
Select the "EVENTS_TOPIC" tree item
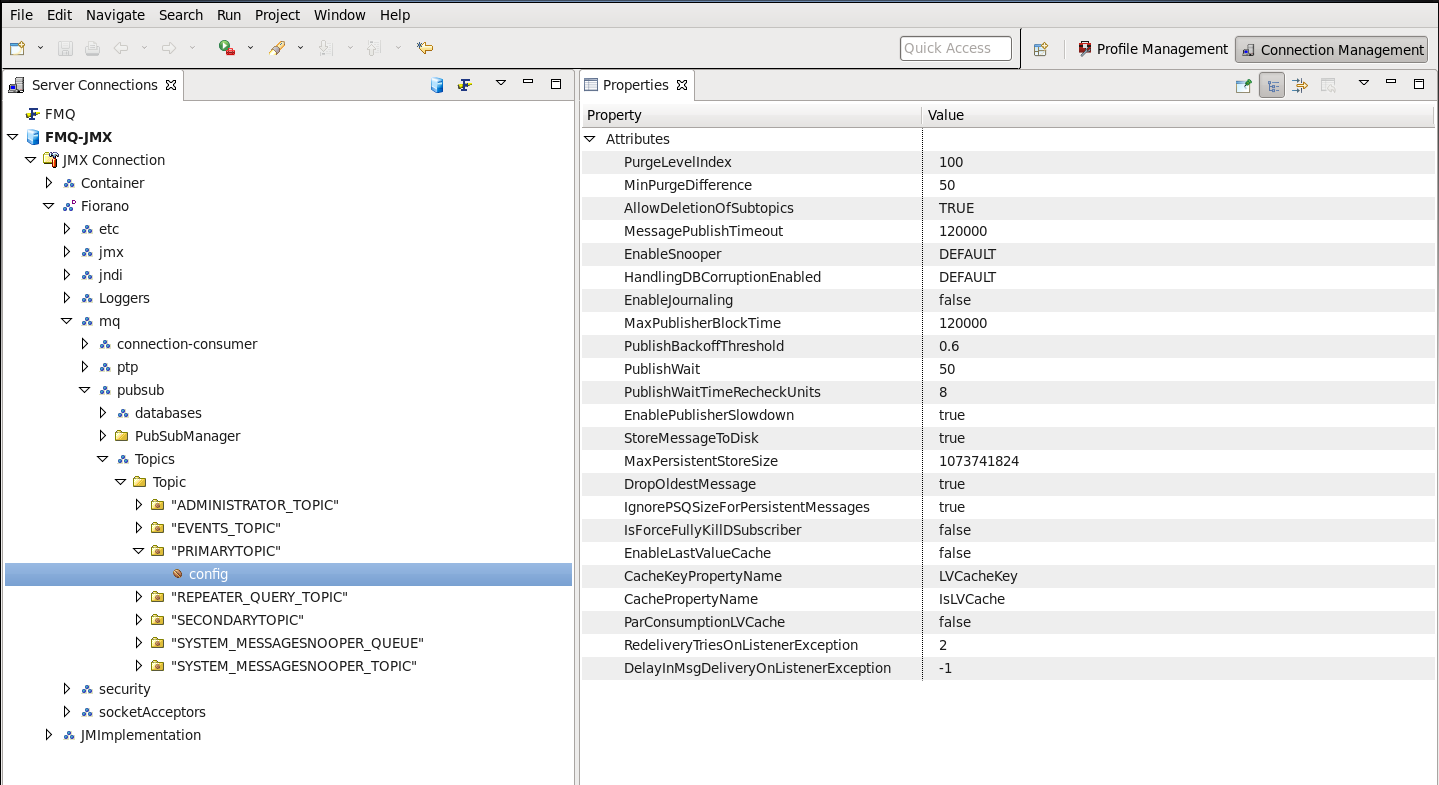coord(226,528)
